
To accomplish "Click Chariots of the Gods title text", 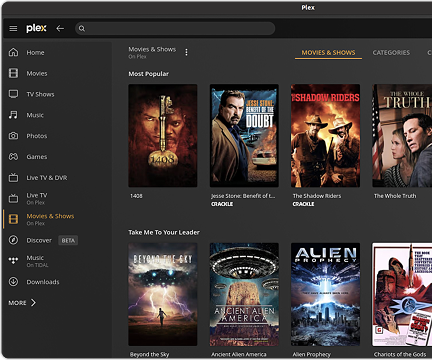I will pos(400,354).
